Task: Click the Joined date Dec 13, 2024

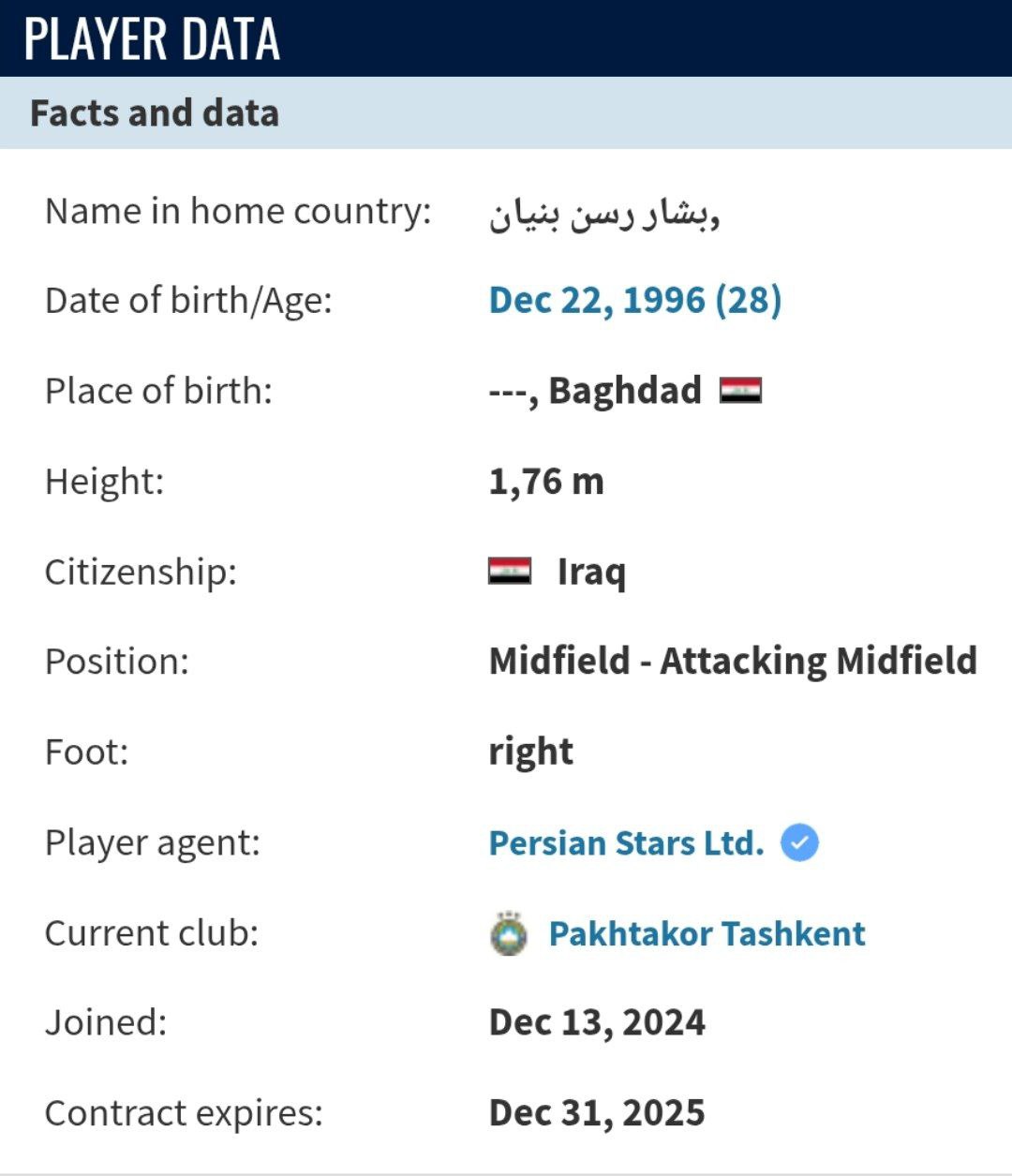Action: [x=597, y=1022]
